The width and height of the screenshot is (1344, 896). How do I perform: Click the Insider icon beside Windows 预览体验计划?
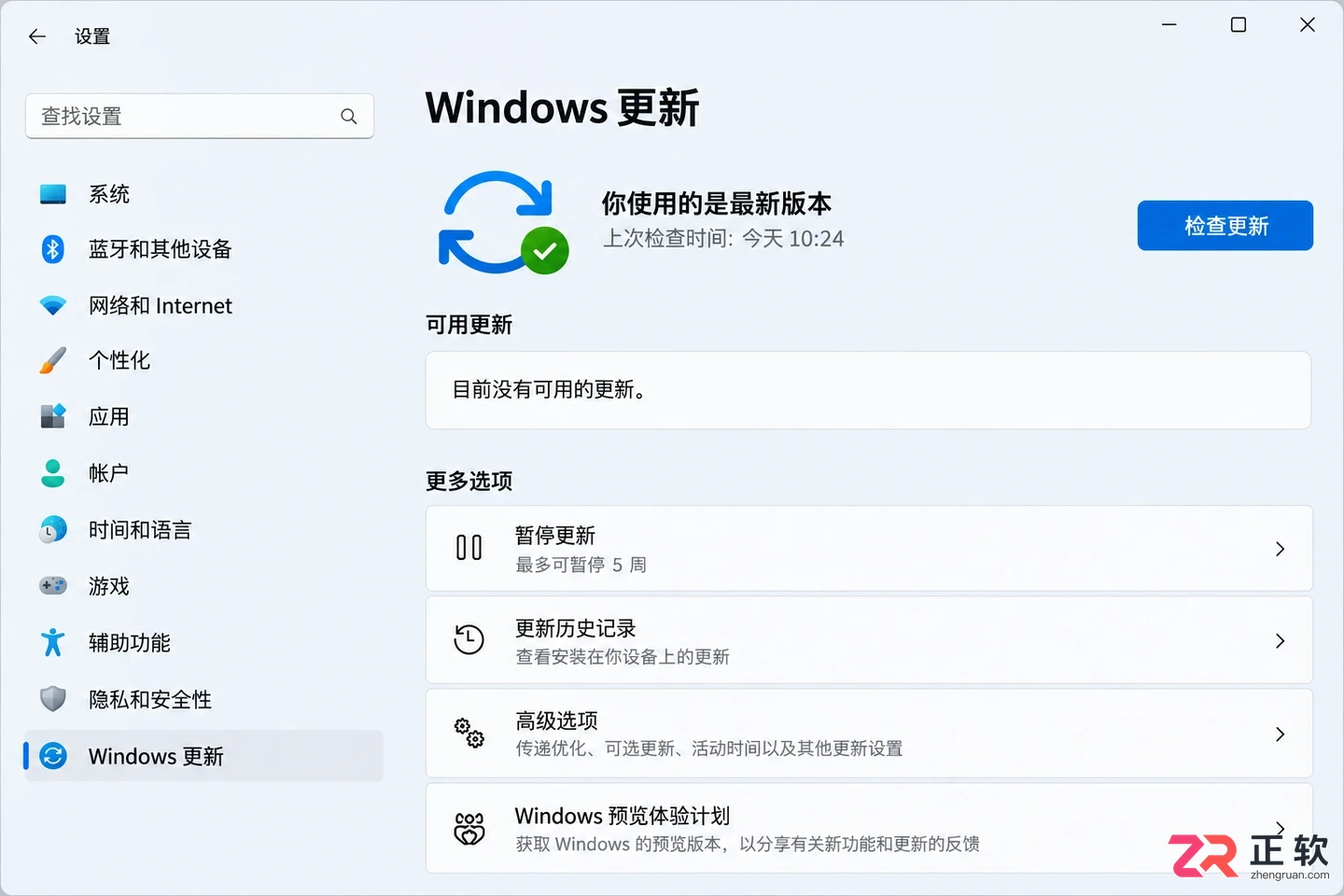point(469,828)
